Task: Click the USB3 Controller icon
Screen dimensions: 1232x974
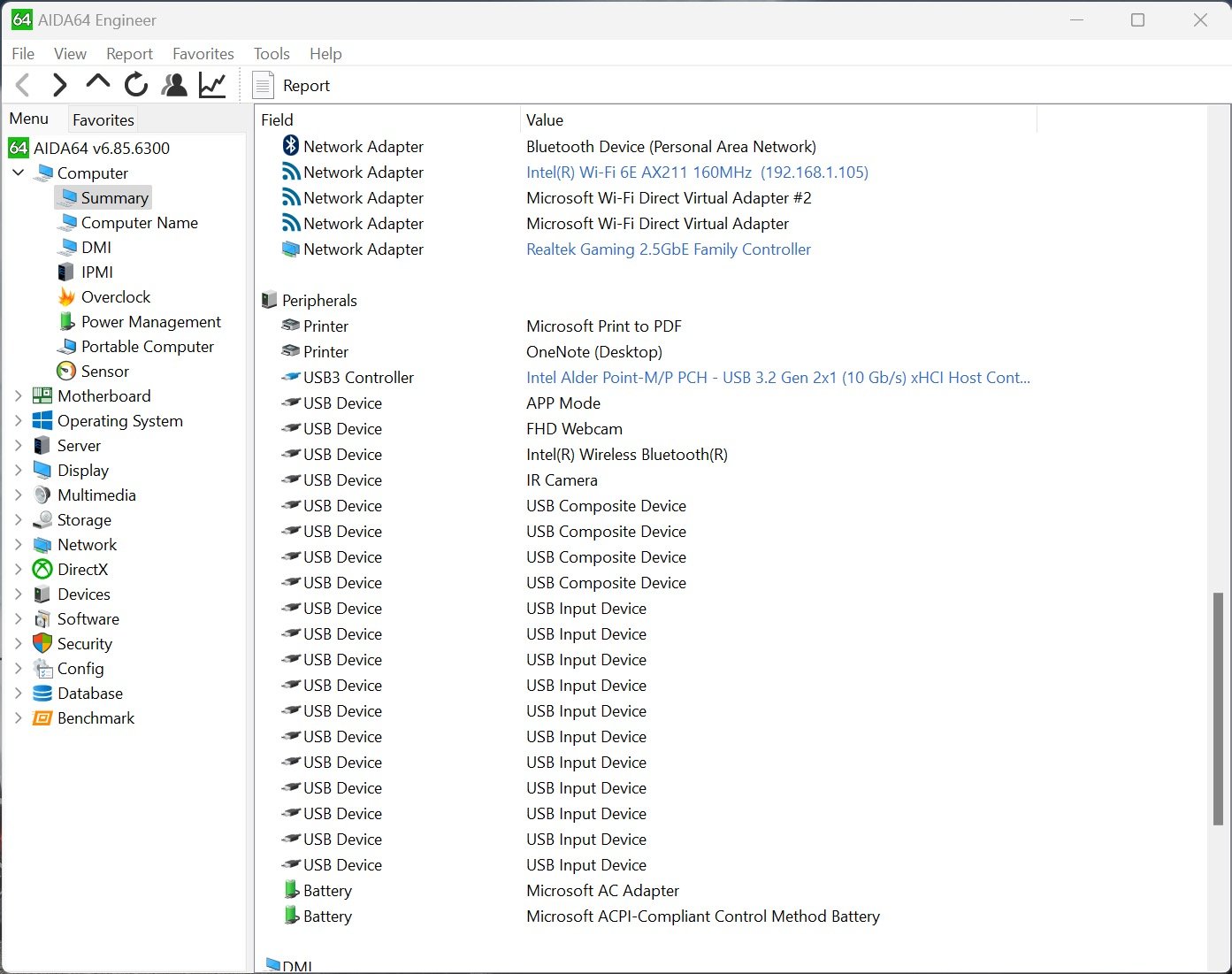Action: [290, 377]
